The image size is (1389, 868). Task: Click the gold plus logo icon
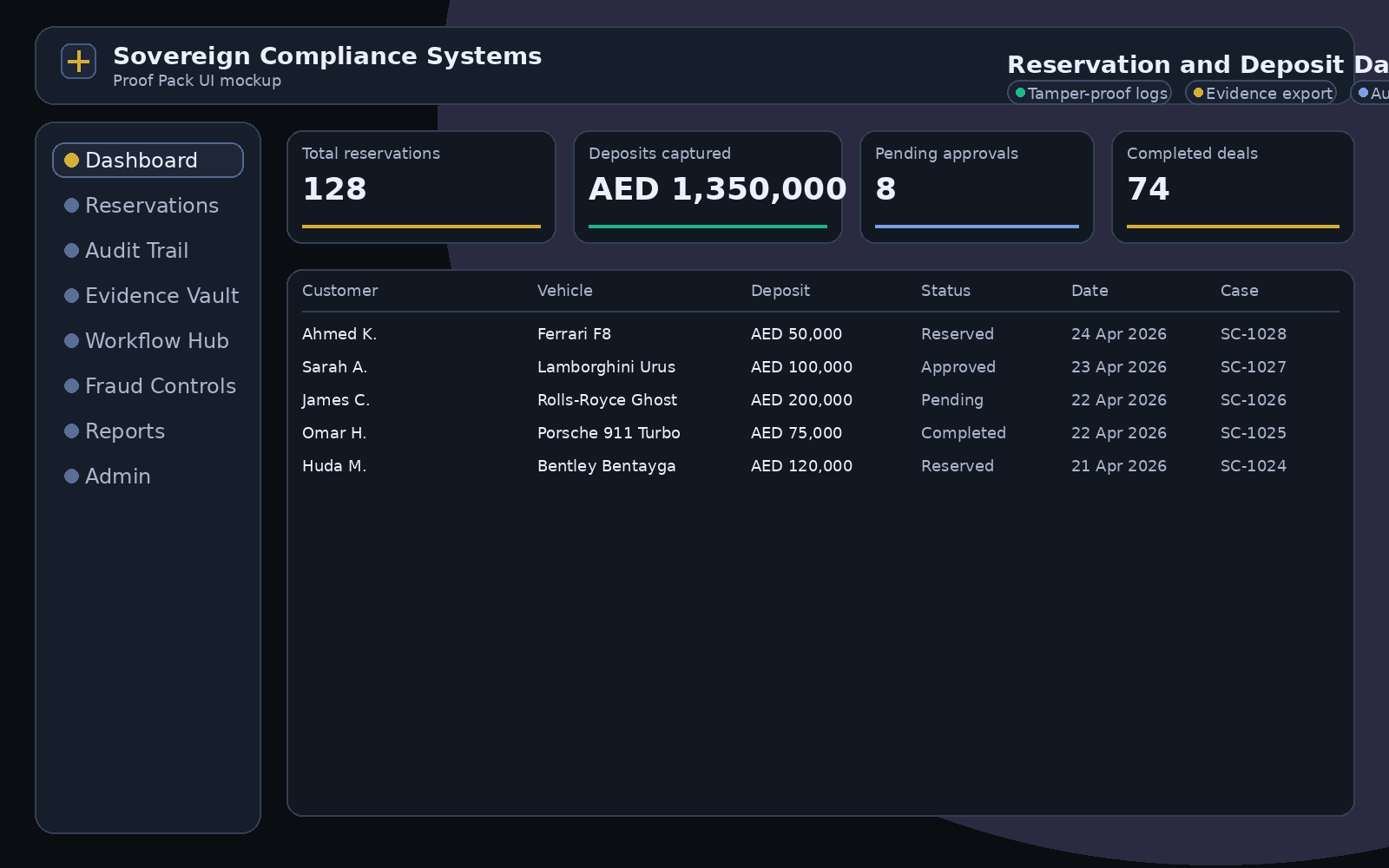(78, 62)
